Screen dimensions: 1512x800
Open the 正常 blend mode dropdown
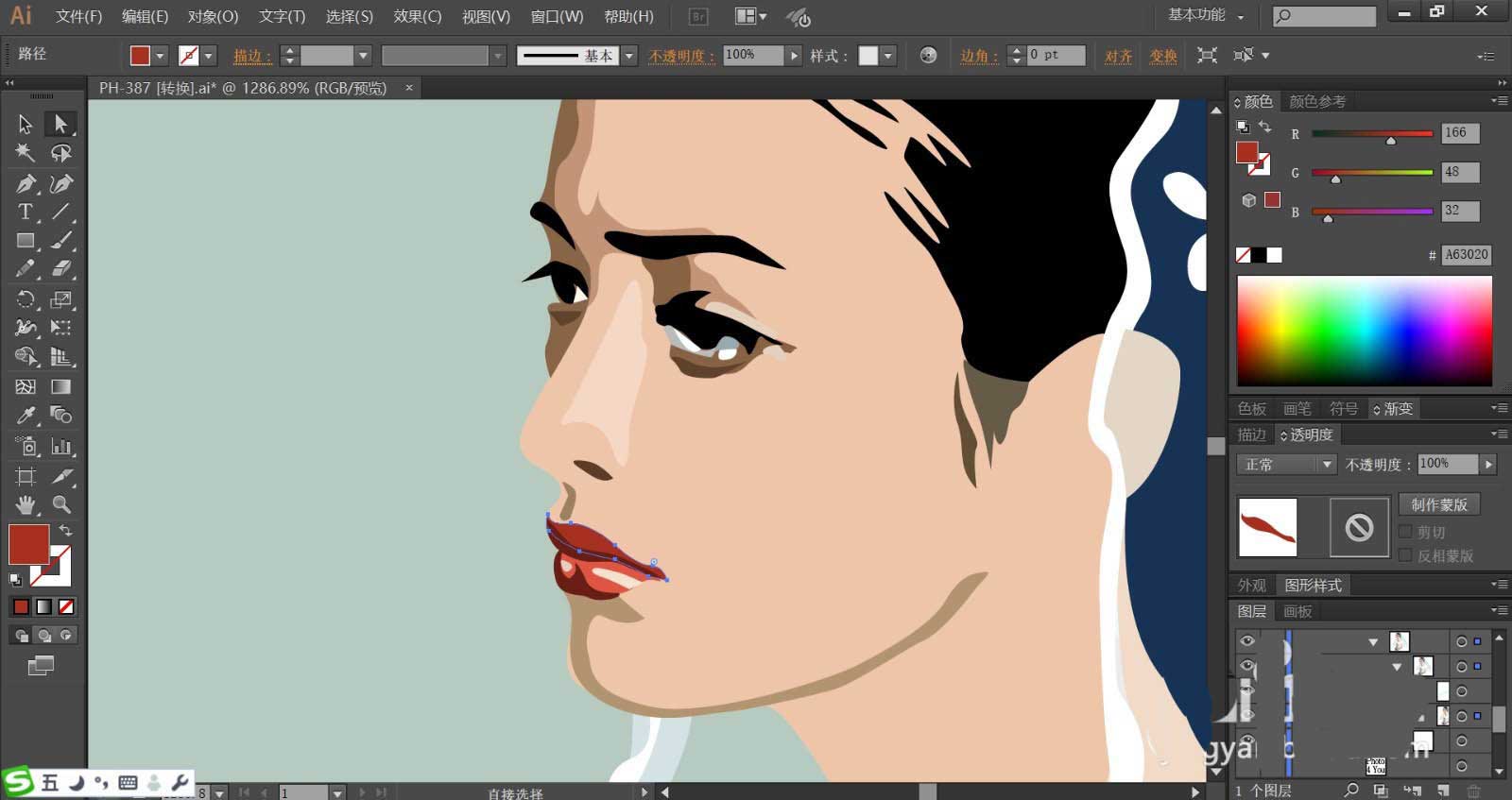[1286, 465]
